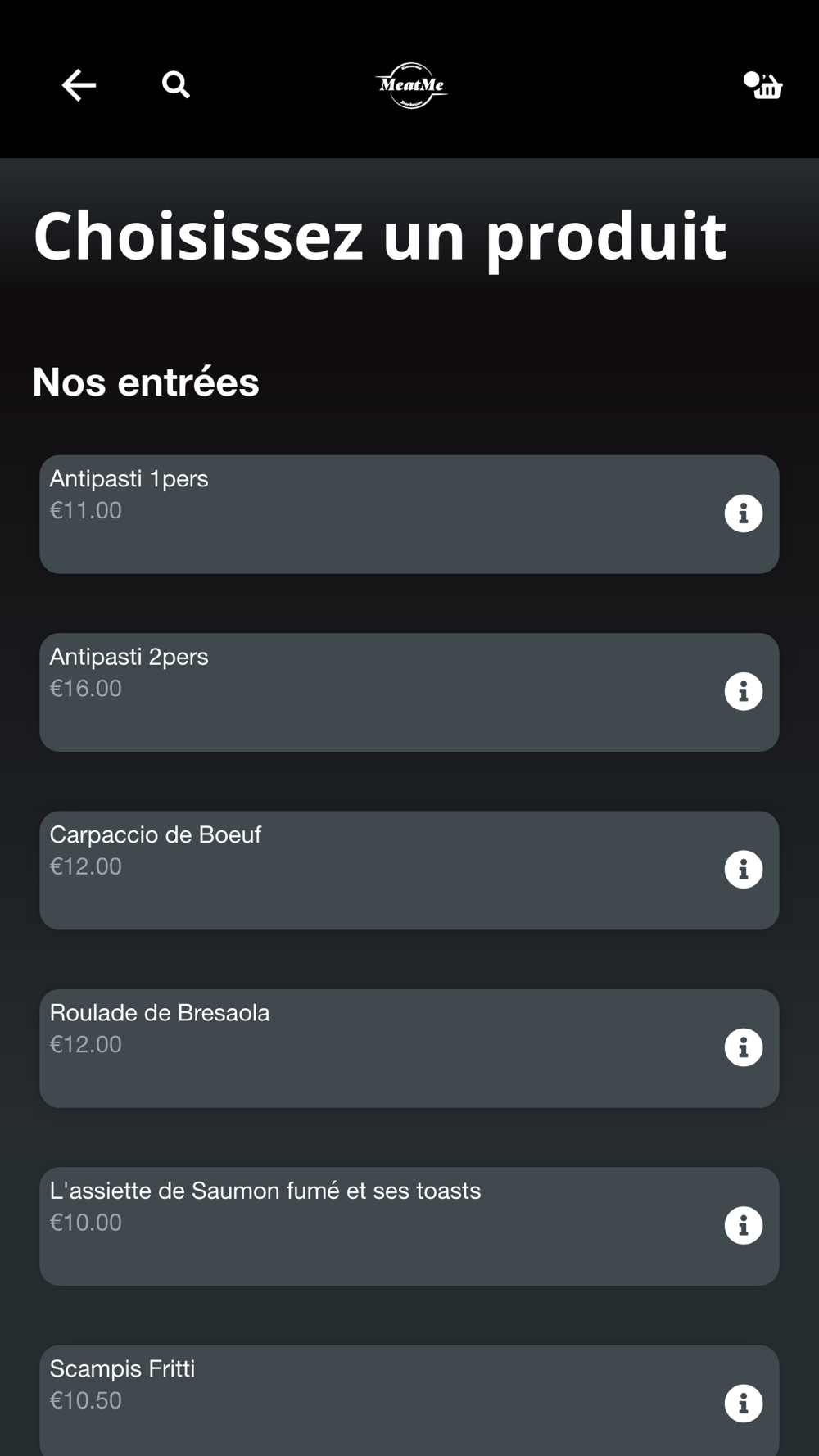
Task: Select the Antipasti 1pers product
Action: (369, 514)
